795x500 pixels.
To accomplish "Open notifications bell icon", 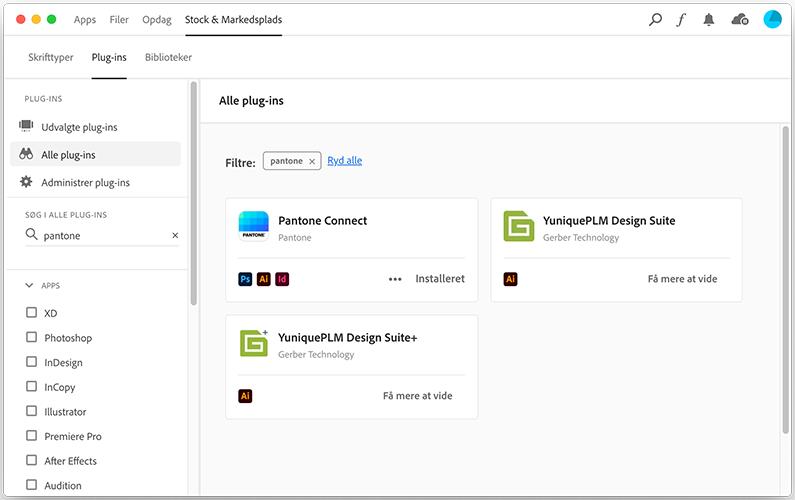I will coord(709,20).
